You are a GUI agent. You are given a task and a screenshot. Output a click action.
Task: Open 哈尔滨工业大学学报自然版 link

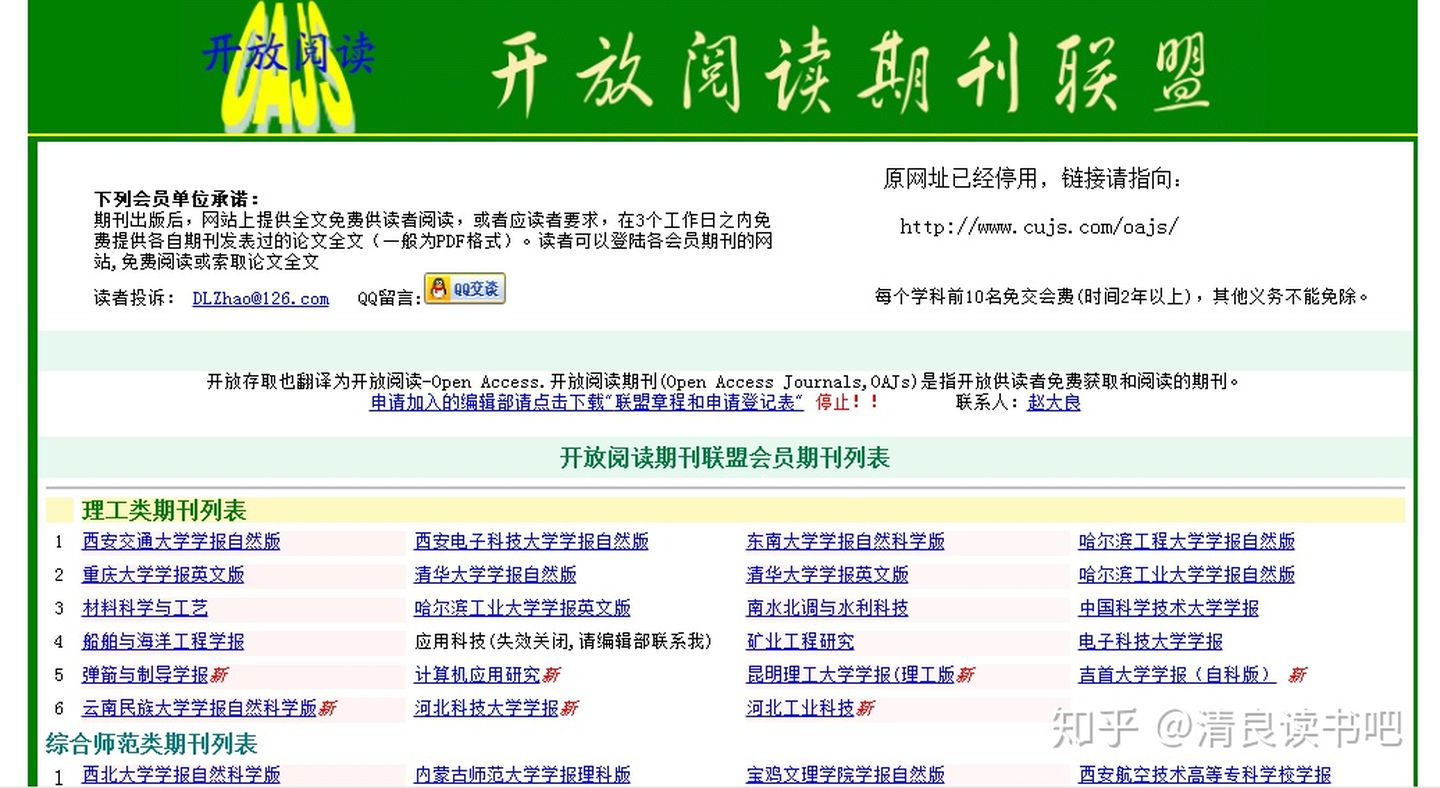pos(1187,575)
